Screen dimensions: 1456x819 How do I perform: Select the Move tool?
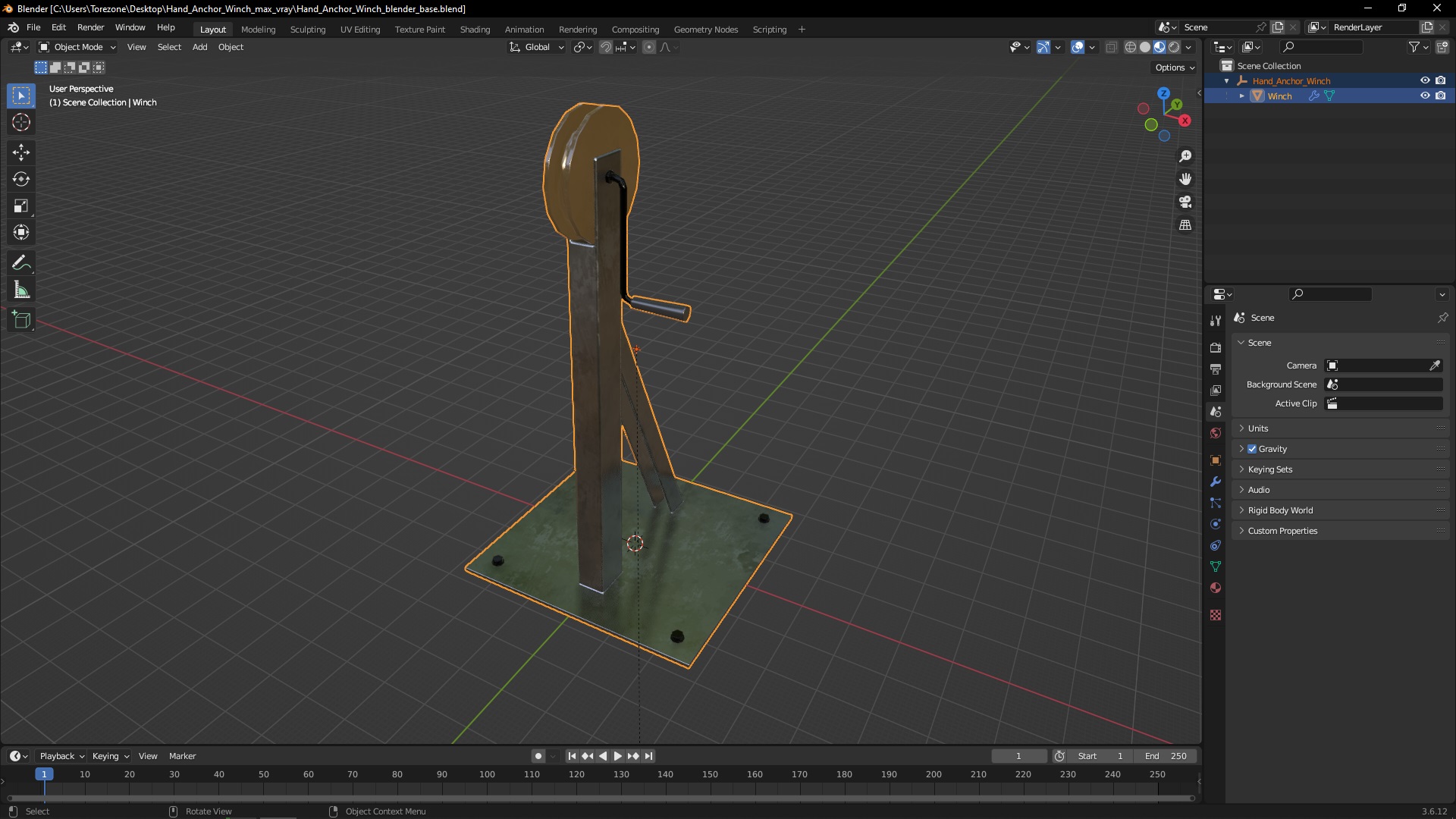coord(21,152)
